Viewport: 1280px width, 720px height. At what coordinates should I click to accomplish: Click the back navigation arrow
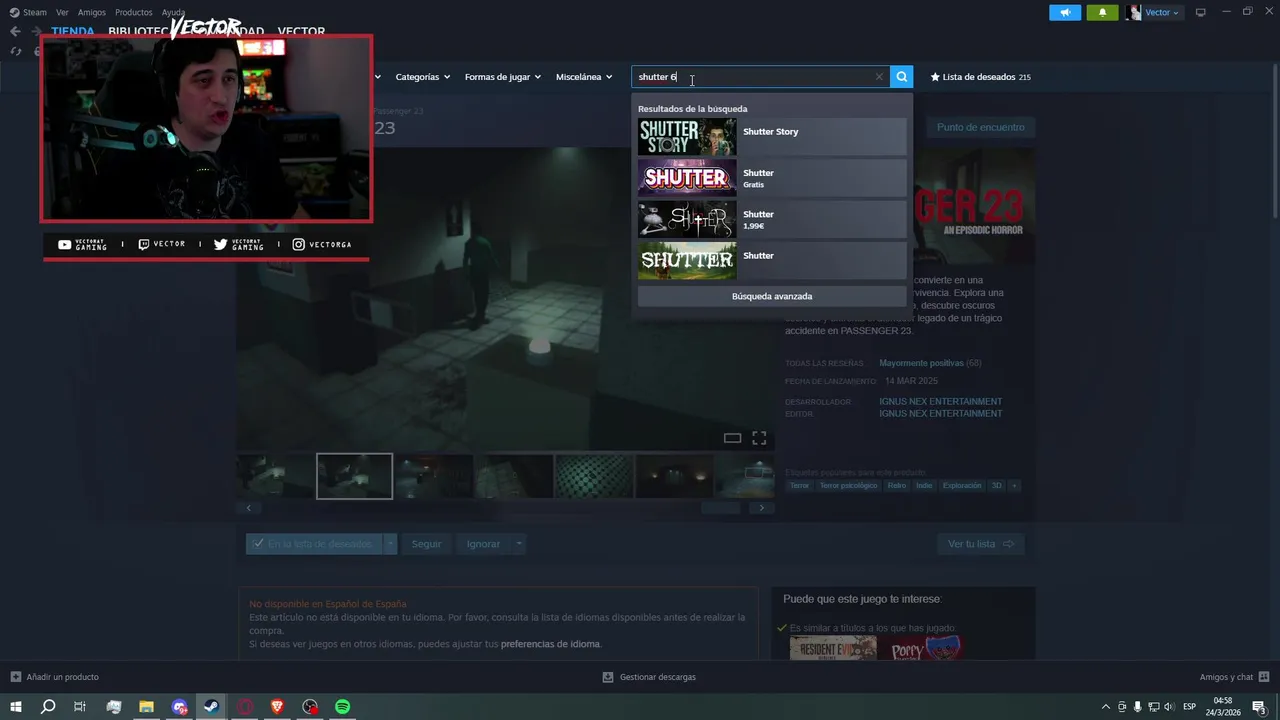15,31
